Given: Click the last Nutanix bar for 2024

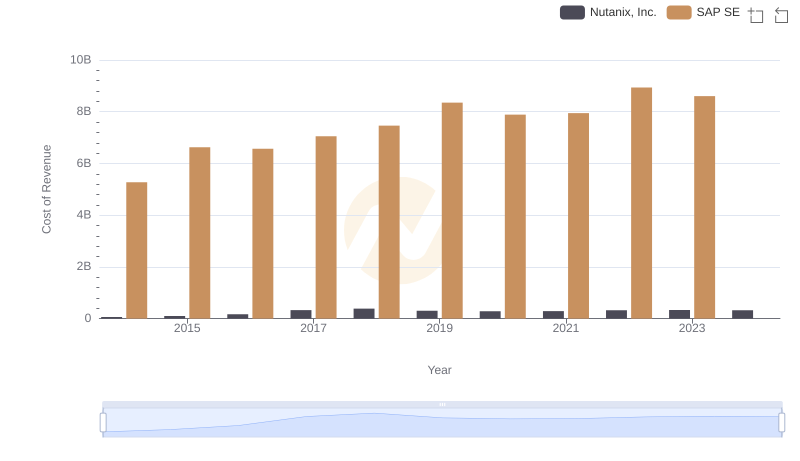Looking at the screenshot, I should pyautogui.click(x=742, y=314).
